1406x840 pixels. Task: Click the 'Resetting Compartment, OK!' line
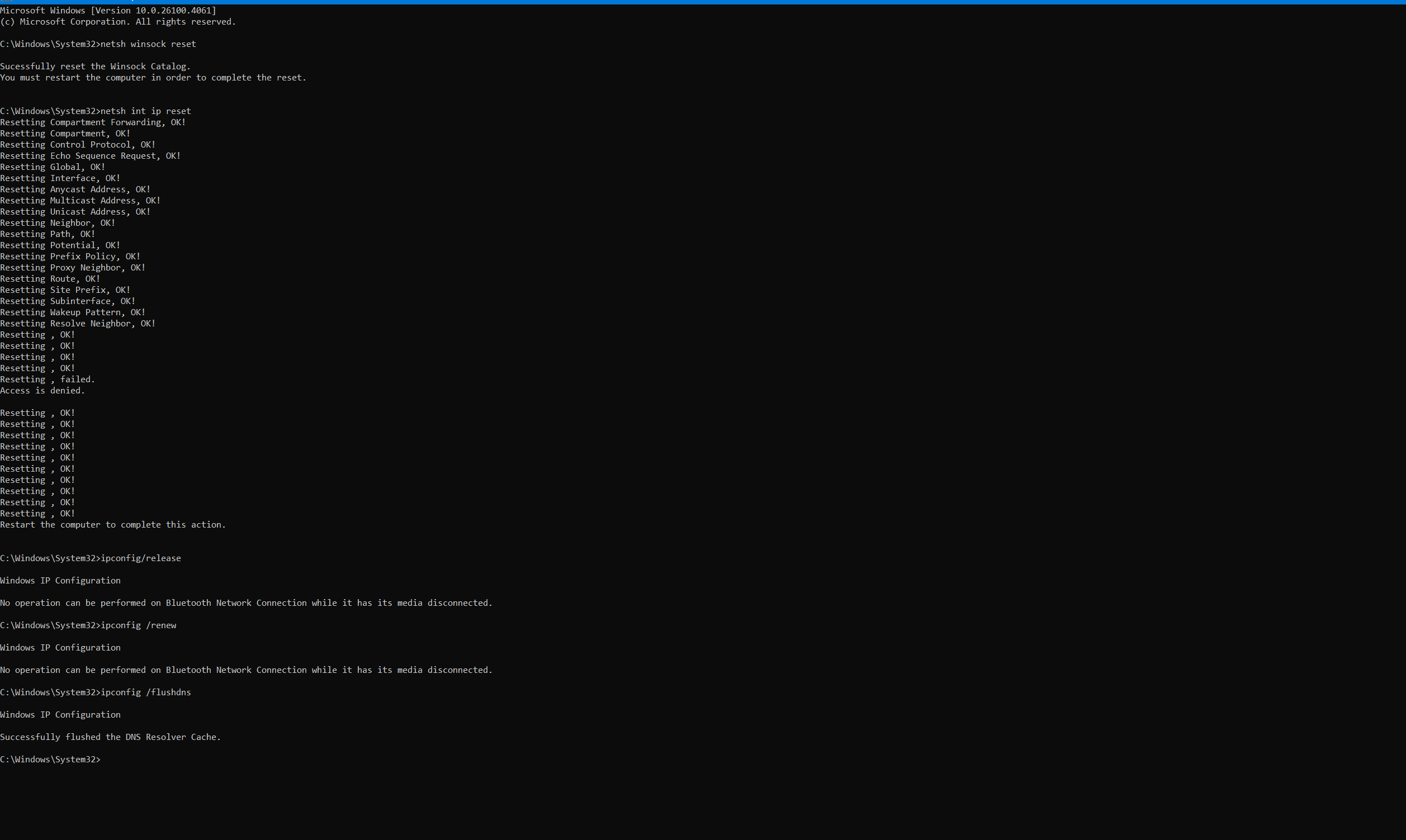65,134
